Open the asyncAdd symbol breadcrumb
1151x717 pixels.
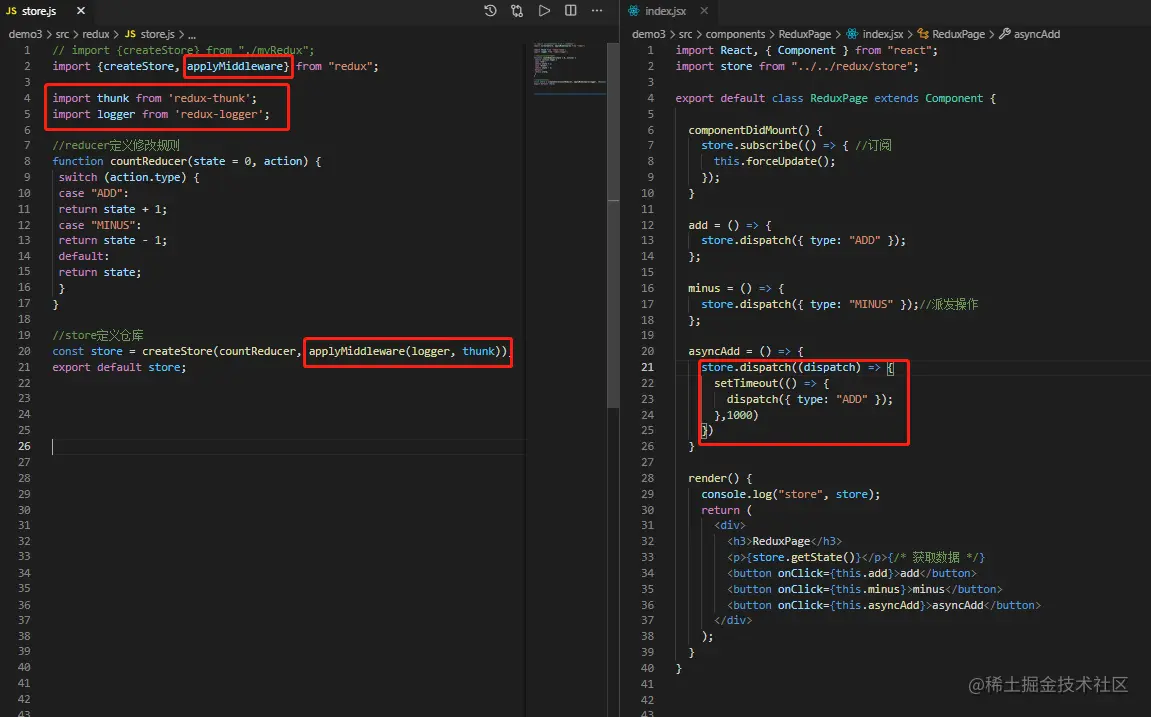[1036, 34]
